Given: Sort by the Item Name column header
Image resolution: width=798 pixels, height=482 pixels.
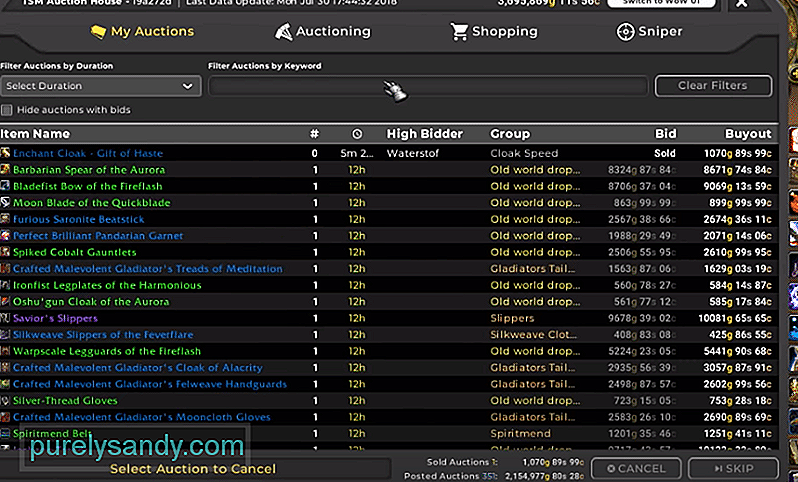Looking at the screenshot, I should (x=35, y=134).
